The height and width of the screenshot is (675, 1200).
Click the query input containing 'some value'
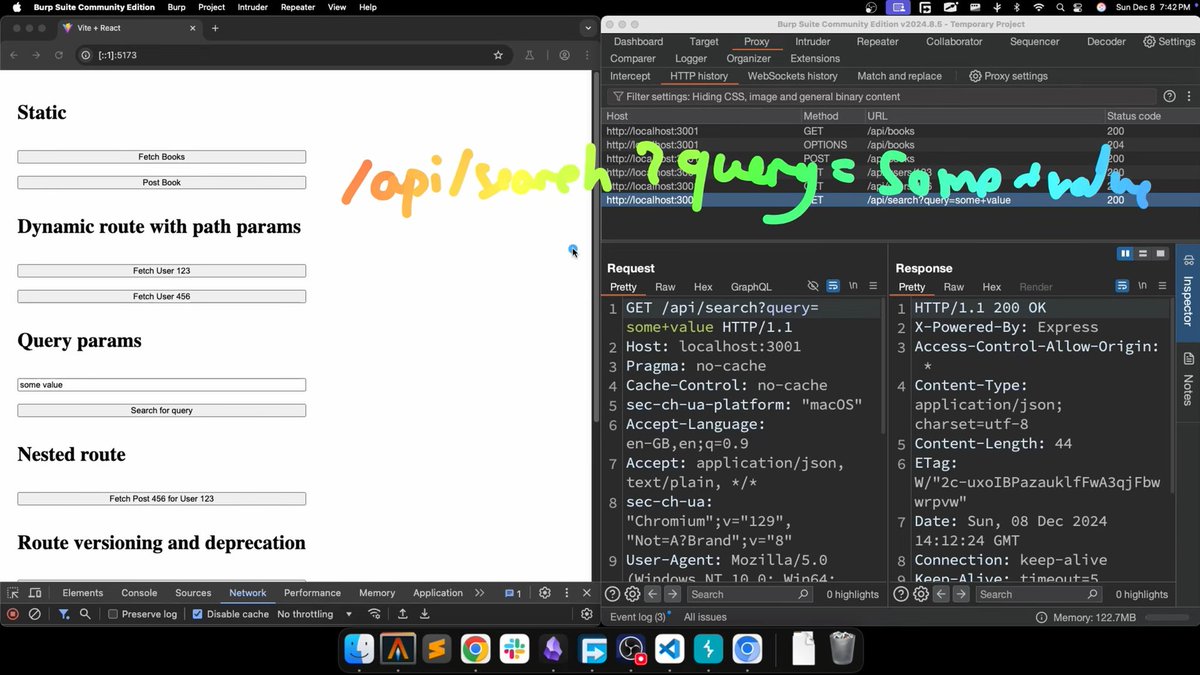click(162, 385)
